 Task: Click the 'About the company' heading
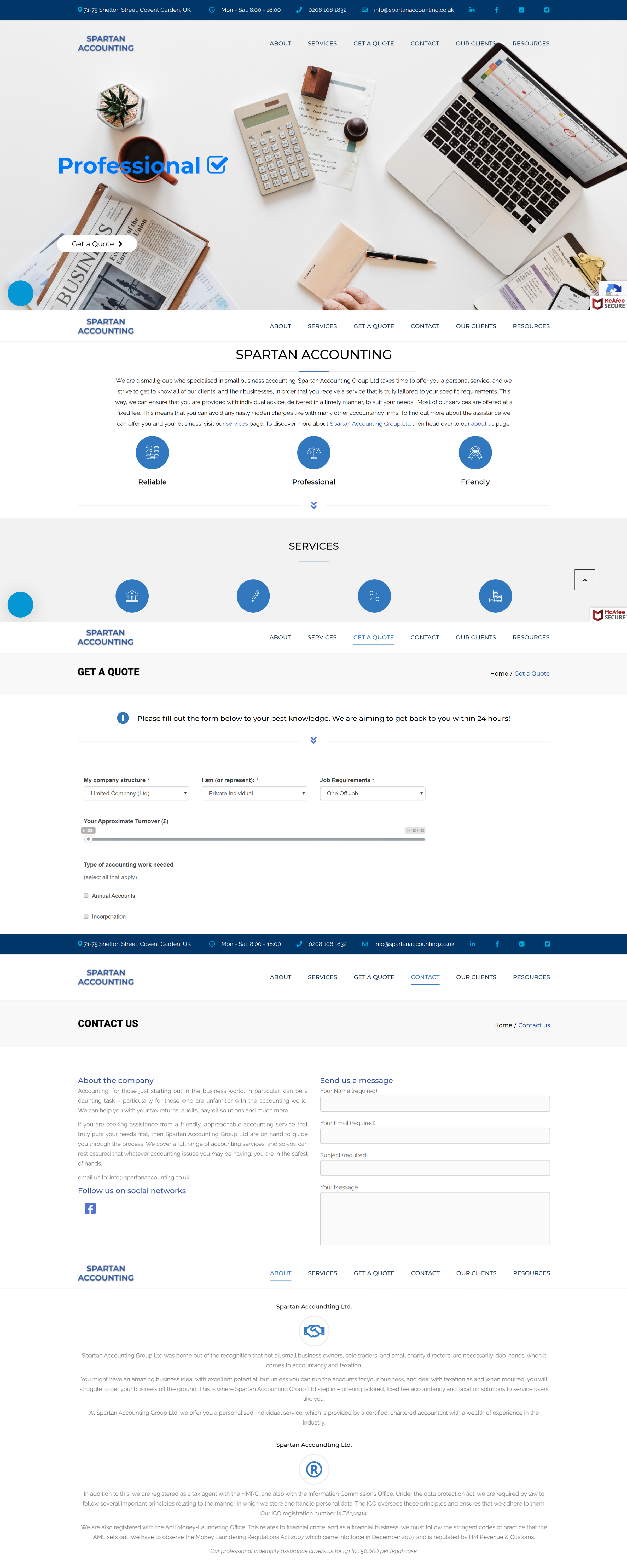click(116, 1080)
